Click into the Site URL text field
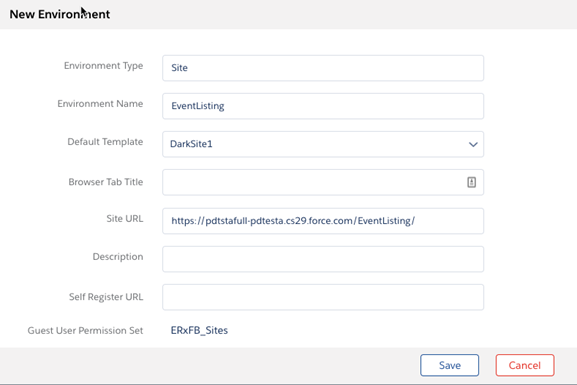577x385 pixels. click(x=323, y=221)
